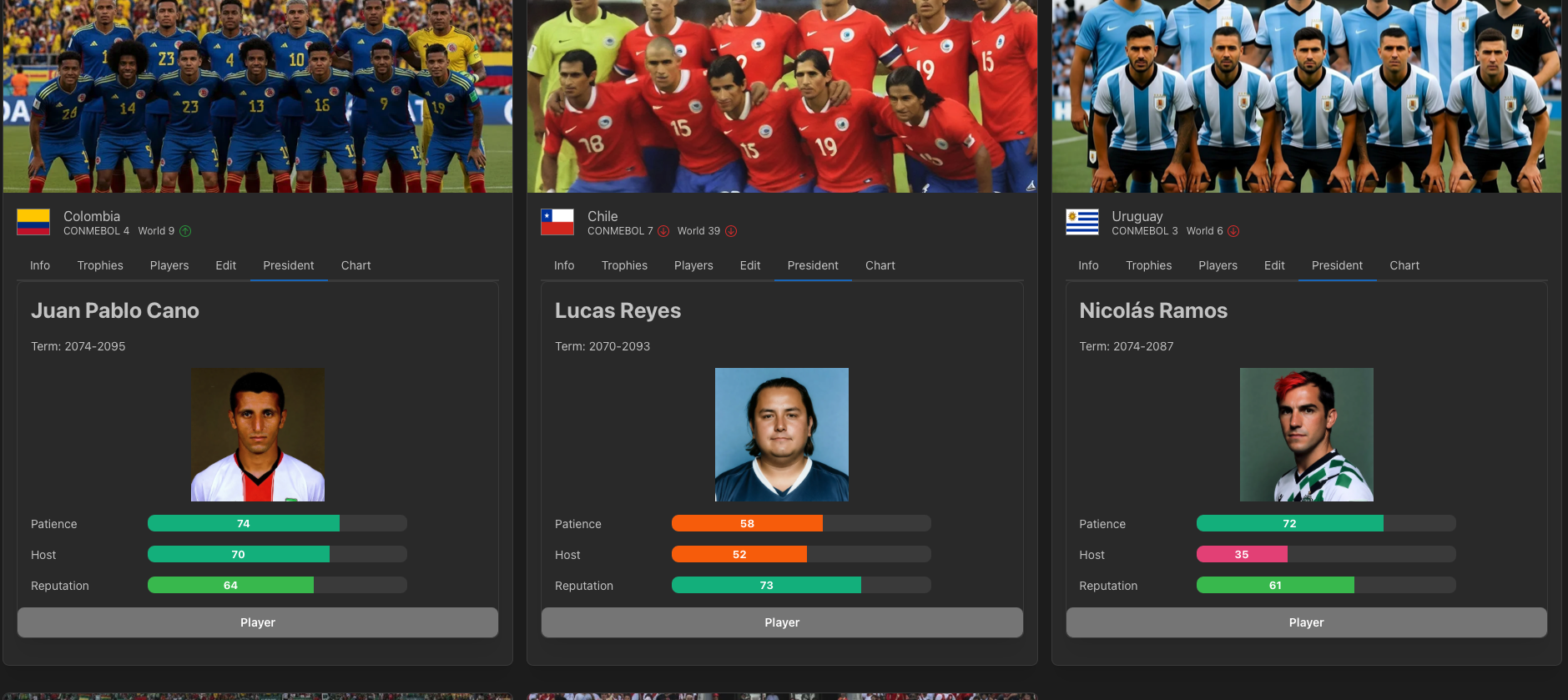This screenshot has height=700, width=1568.
Task: Click the Player button under Nicolás Ramos
Action: pos(1307,622)
